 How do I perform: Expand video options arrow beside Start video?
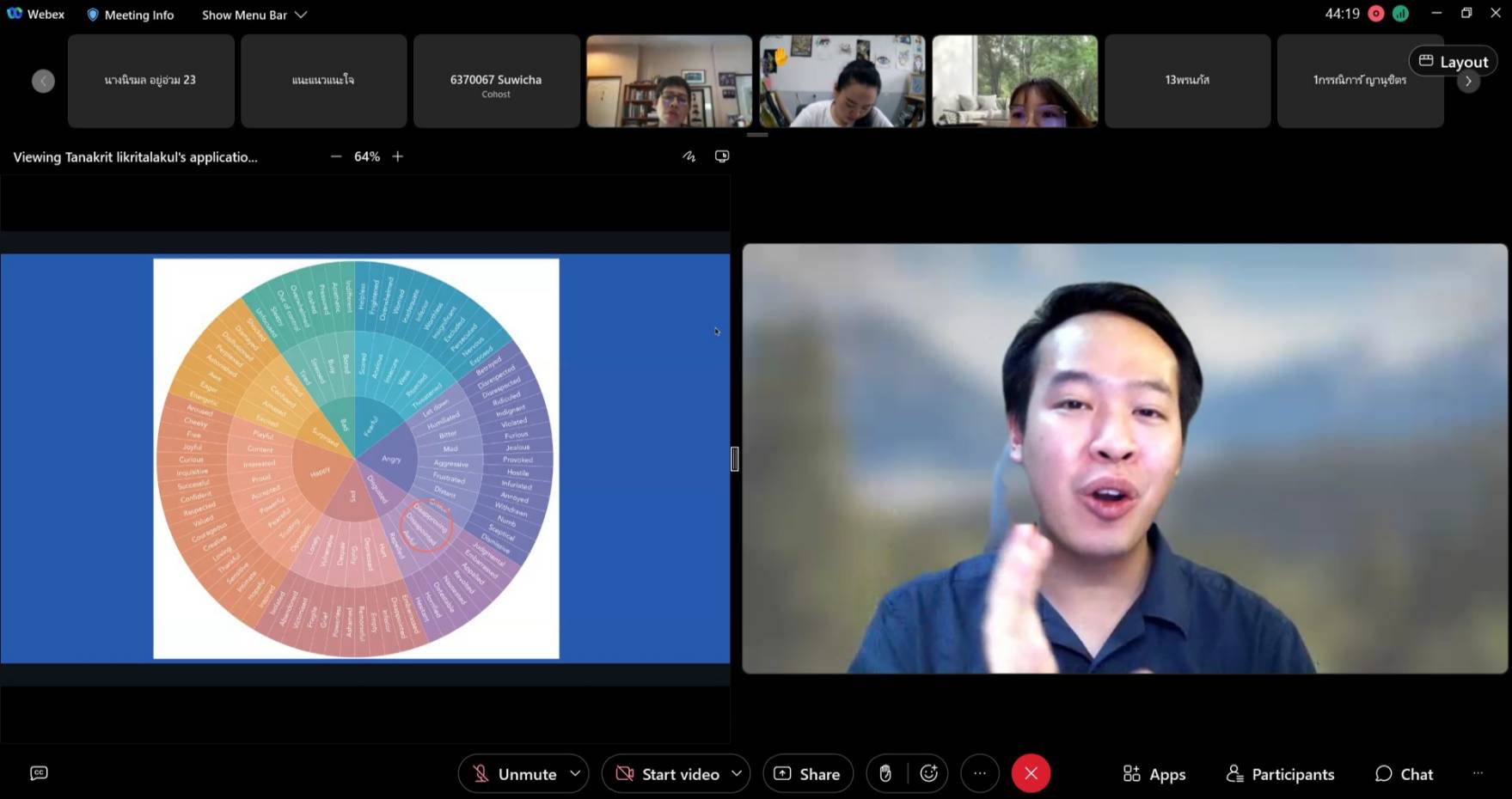(737, 774)
